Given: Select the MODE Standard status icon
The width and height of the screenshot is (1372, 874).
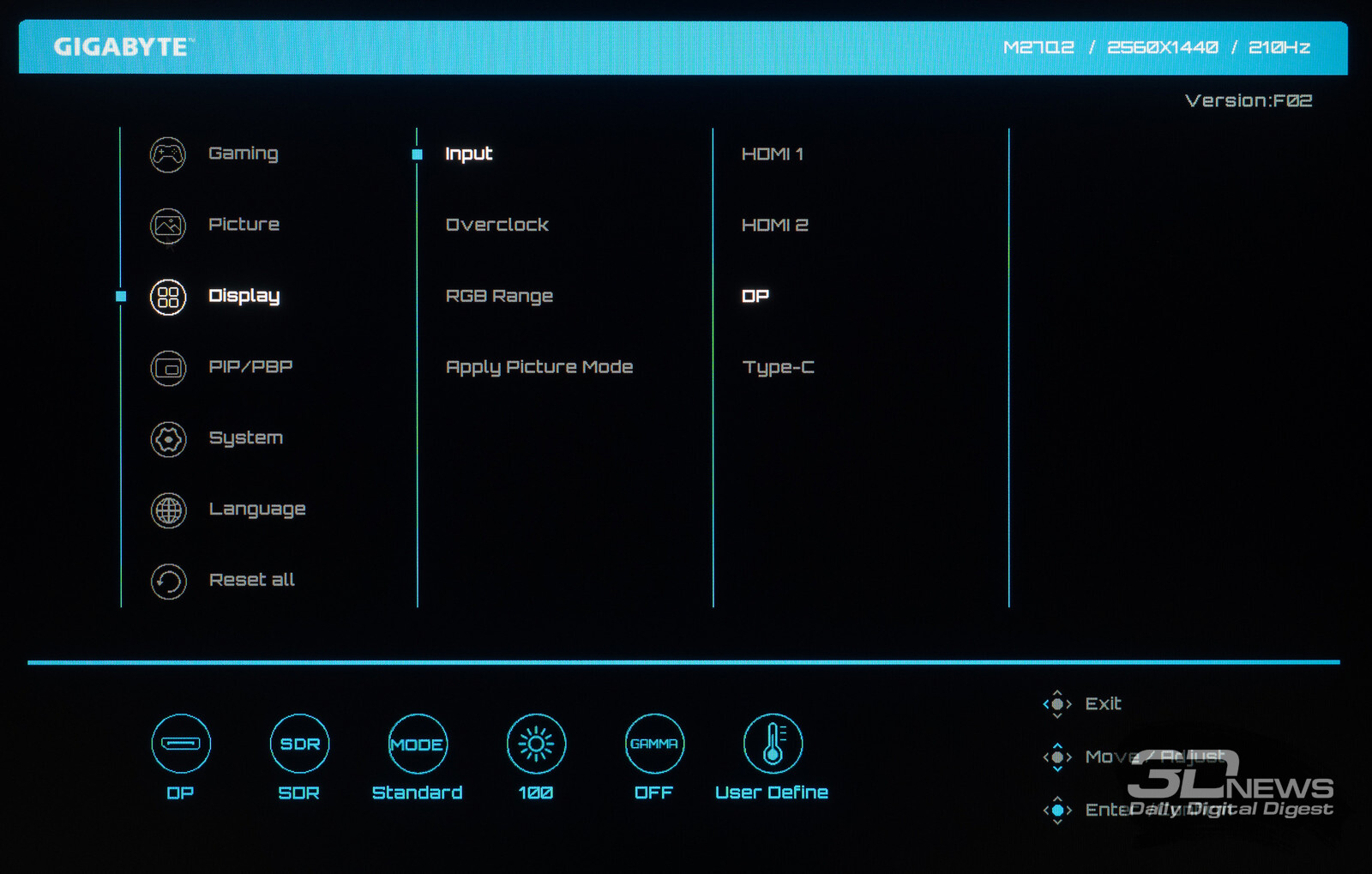Looking at the screenshot, I should pos(418,744).
